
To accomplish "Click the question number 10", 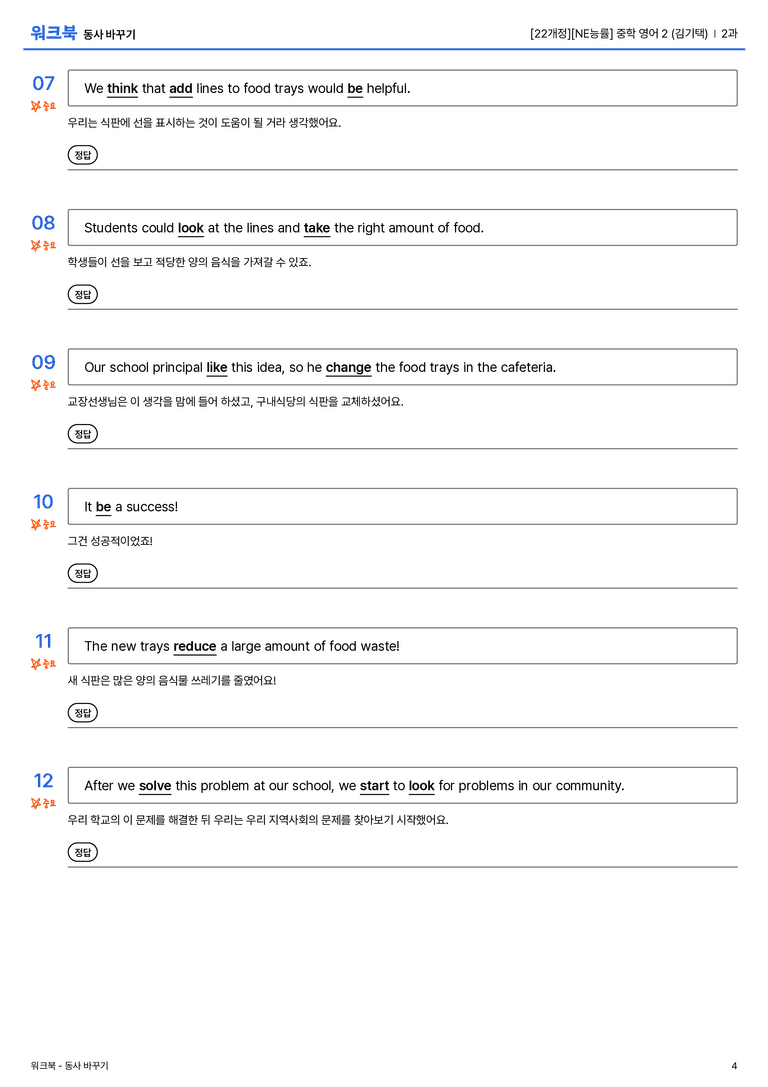I will pos(43,501).
